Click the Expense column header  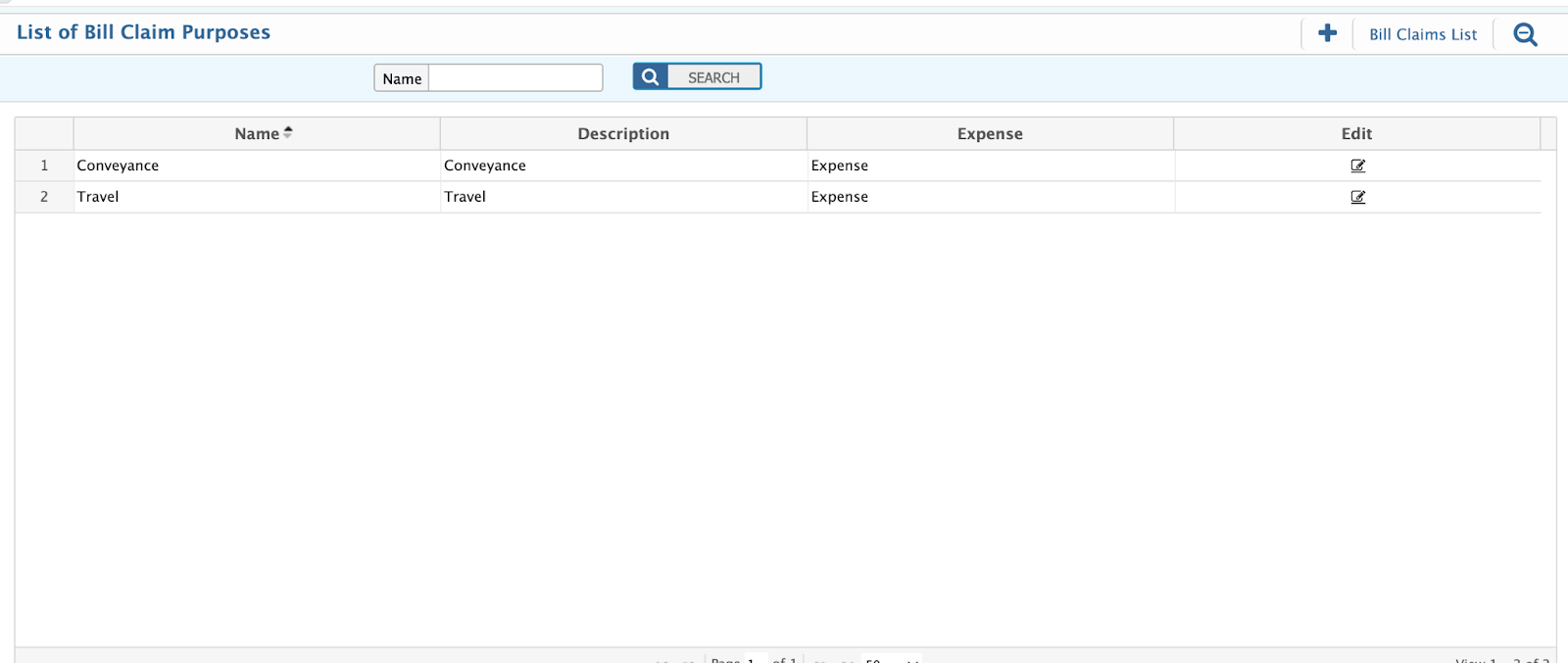(990, 134)
